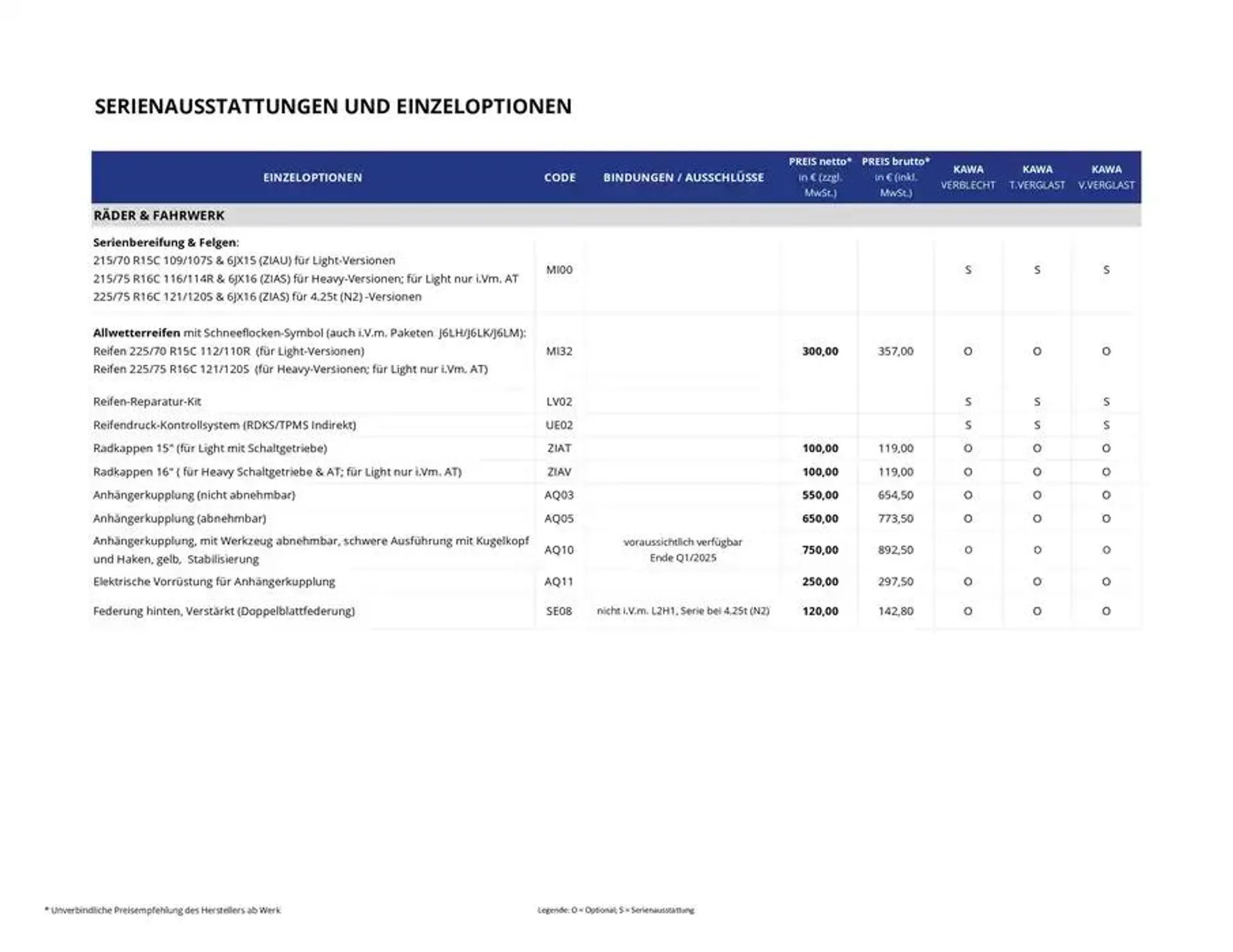
Task: Click 'Anhängerkupplung, mit Werkzeug abnehmbar' description
Action: point(311,550)
